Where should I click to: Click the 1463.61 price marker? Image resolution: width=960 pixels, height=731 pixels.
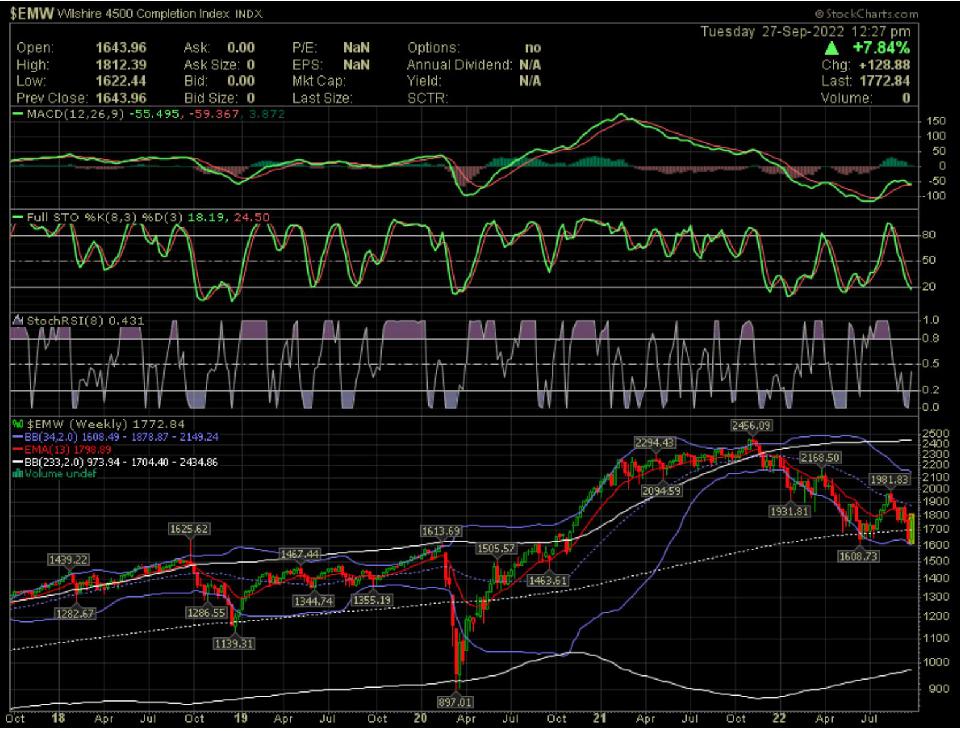click(547, 580)
